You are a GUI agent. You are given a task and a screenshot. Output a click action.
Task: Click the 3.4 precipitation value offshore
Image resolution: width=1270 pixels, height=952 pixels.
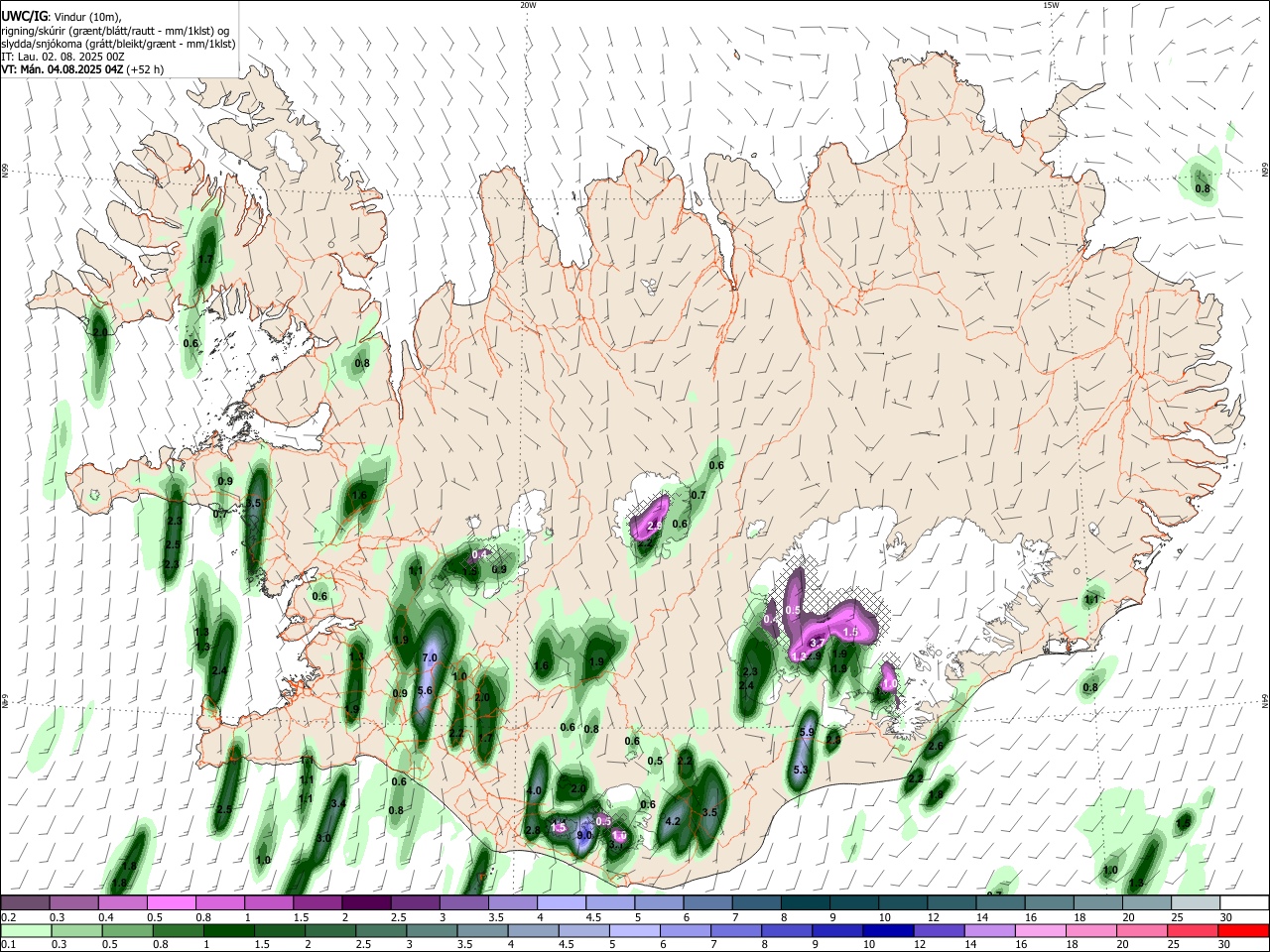click(338, 803)
